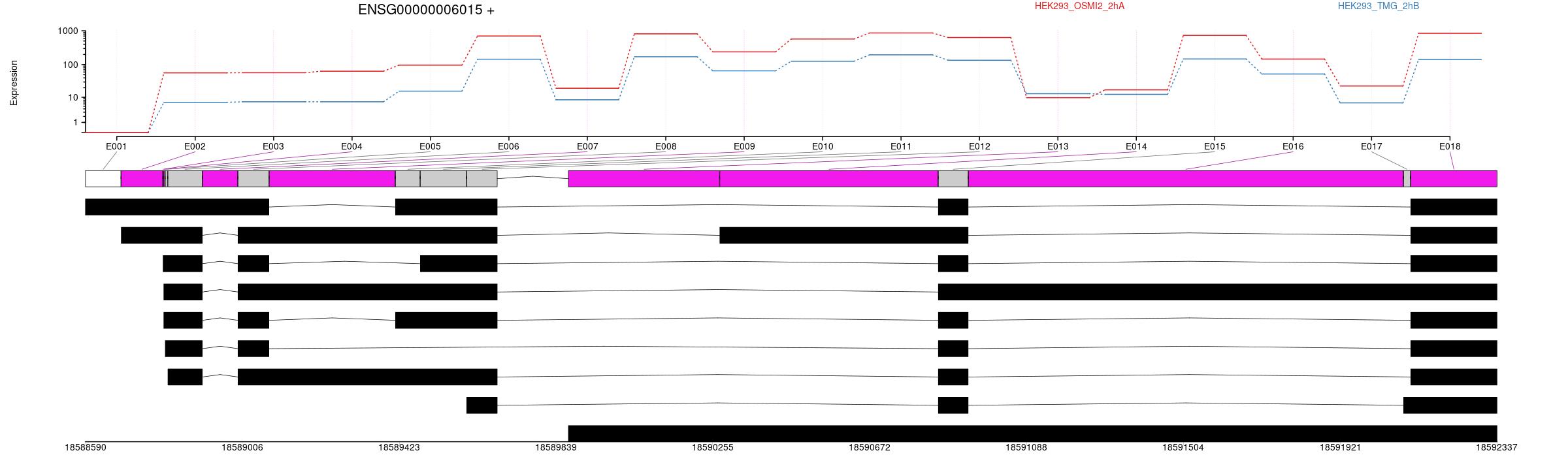Image resolution: width=1568 pixels, height=457 pixels.
Task: Click blue expression line segment above E011
Action: point(900,55)
